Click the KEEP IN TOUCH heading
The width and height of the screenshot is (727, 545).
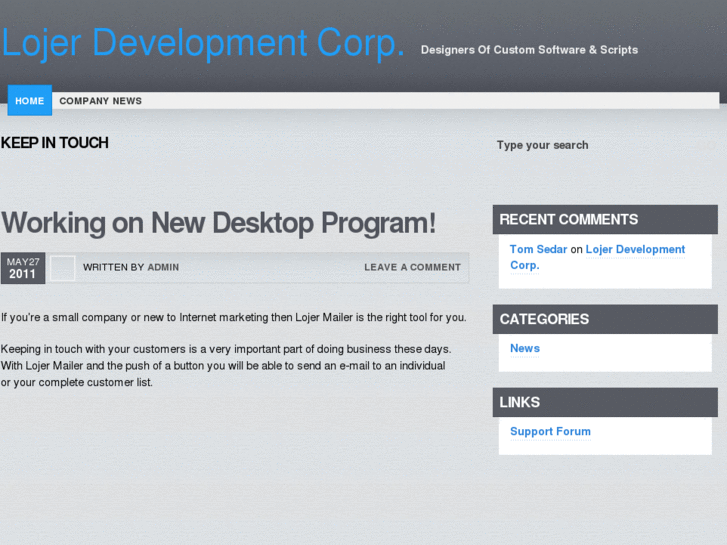55,143
